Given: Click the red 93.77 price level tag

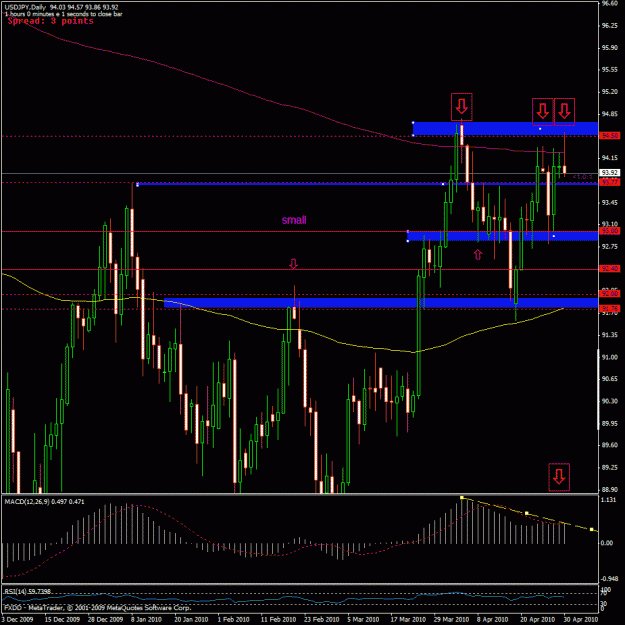Looking at the screenshot, I should [610, 182].
